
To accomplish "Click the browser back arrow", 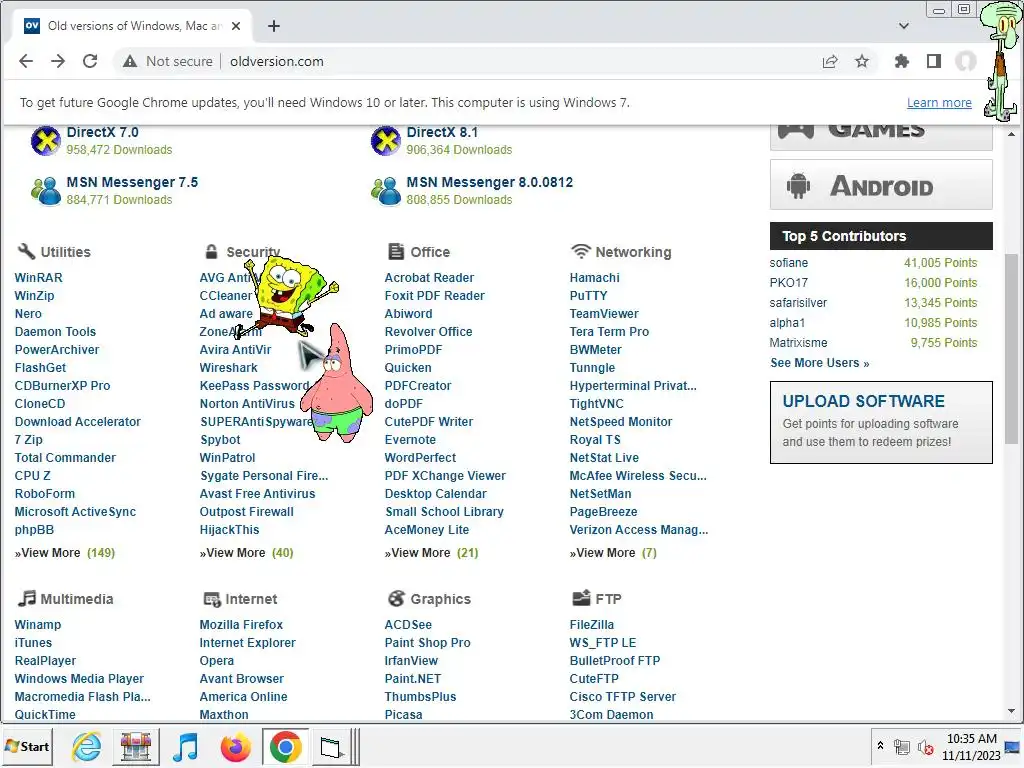I will [x=26, y=61].
